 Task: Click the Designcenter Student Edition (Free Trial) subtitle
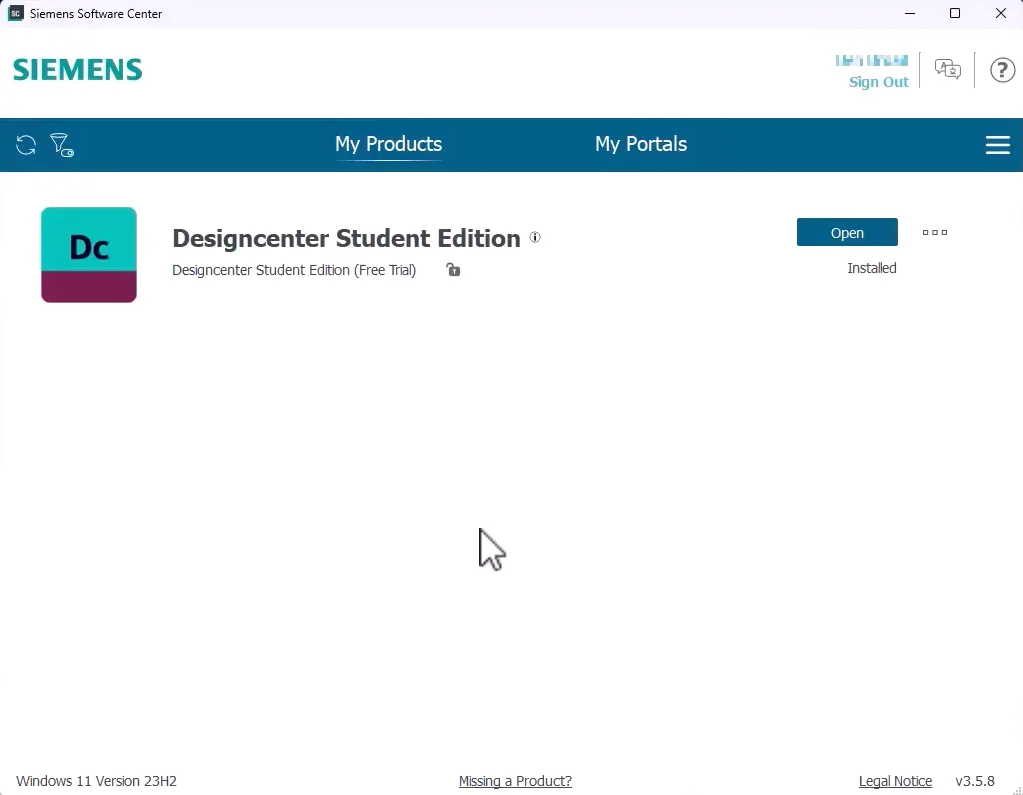[294, 270]
